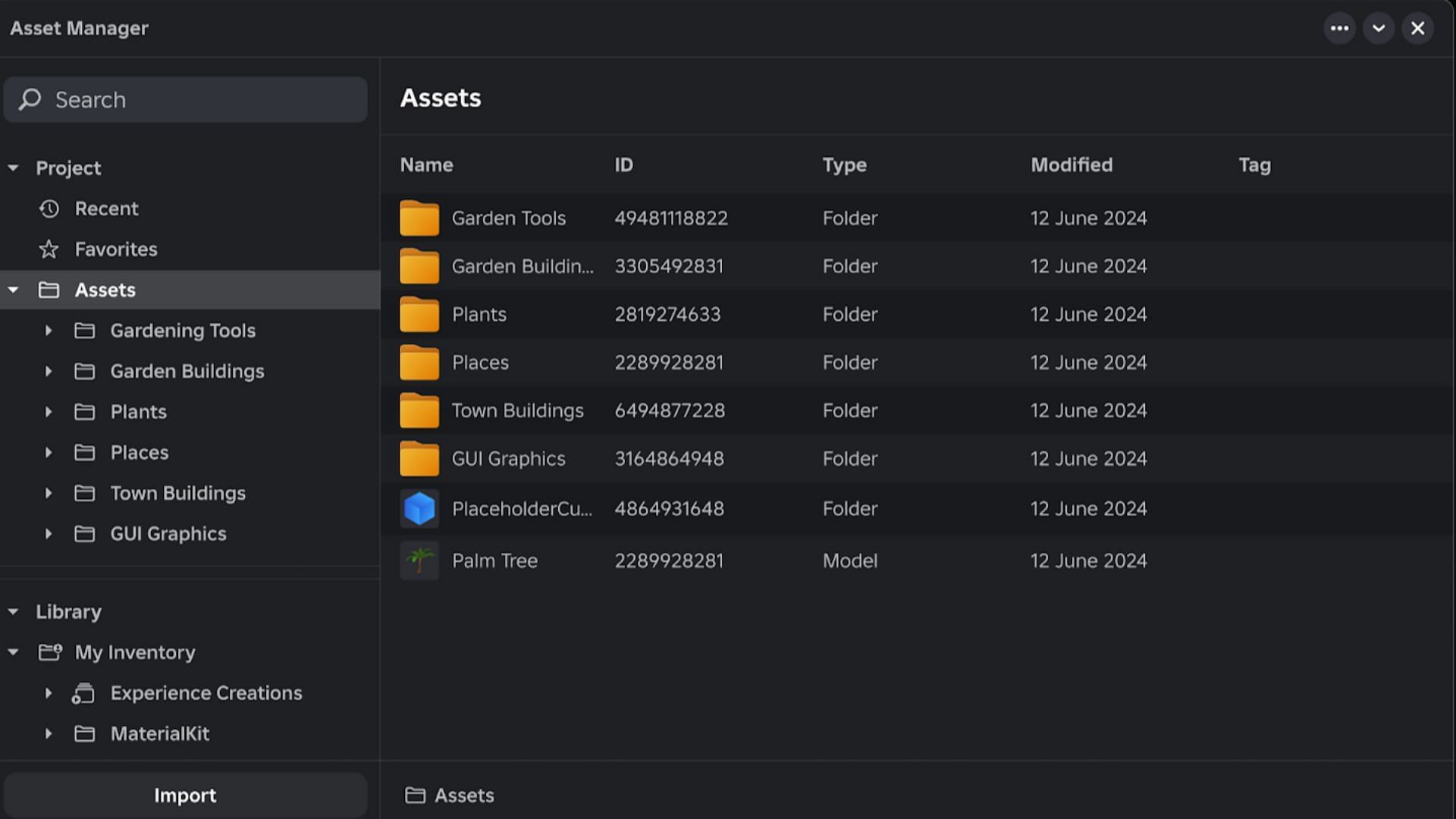
Task: Click the MaterialKit folder icon
Action: pos(85,733)
